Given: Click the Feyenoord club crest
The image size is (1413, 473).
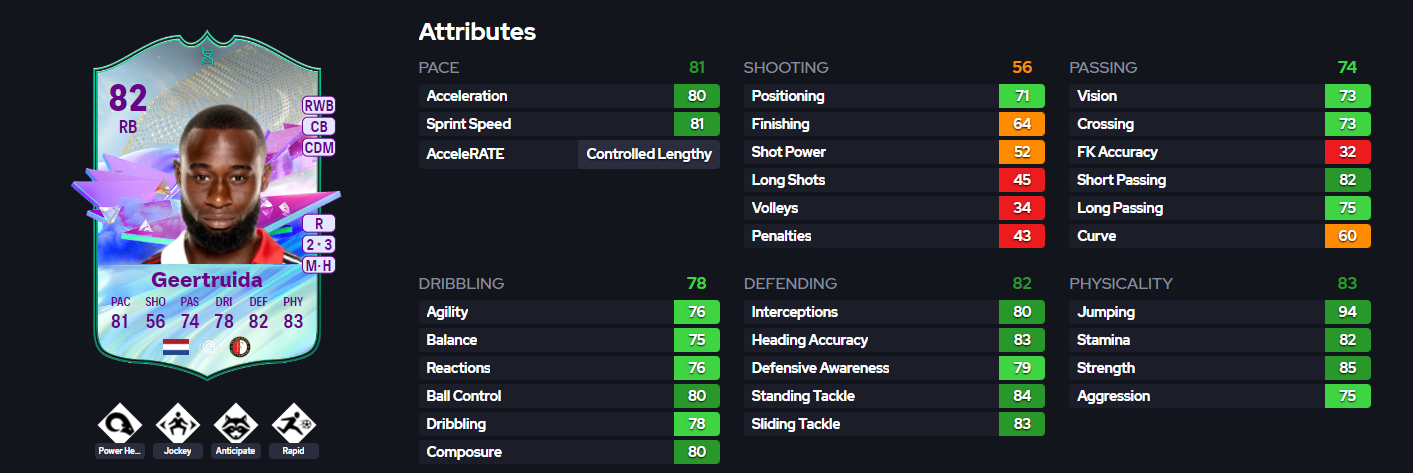Looking at the screenshot, I should 239,347.
